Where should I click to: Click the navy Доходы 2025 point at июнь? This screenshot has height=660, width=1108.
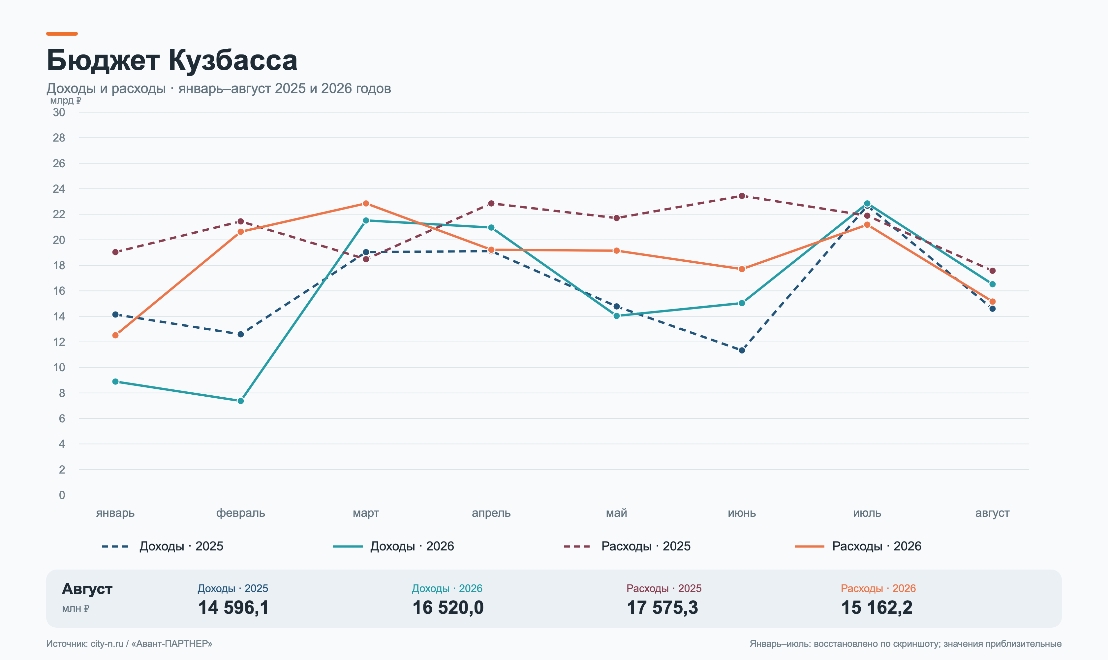[x=742, y=350]
